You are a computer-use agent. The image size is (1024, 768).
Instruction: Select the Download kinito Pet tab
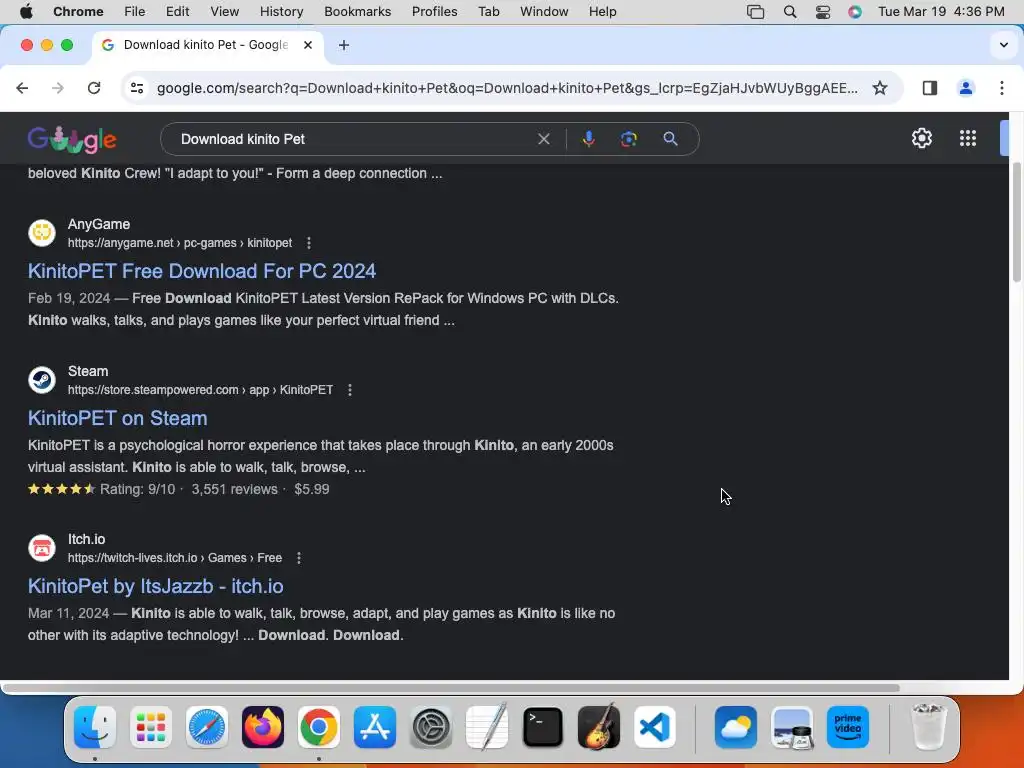tap(206, 45)
